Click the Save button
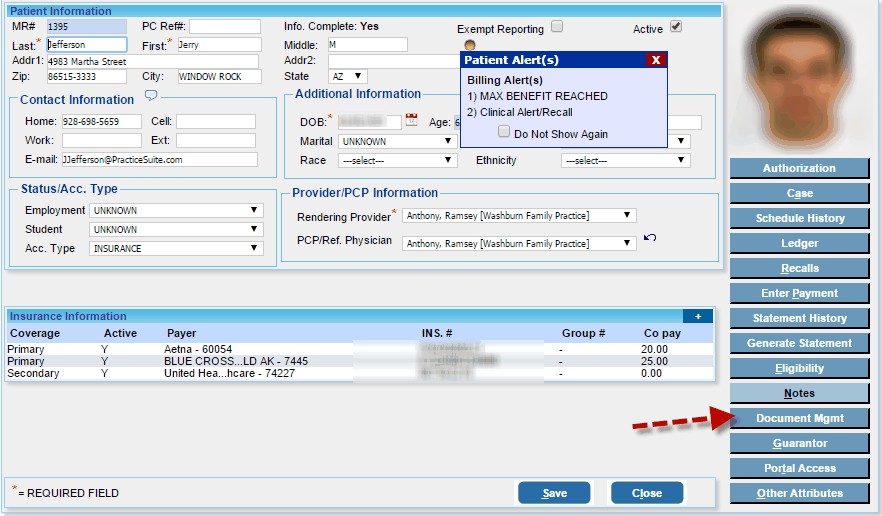This screenshot has width=882, height=516. 554,493
